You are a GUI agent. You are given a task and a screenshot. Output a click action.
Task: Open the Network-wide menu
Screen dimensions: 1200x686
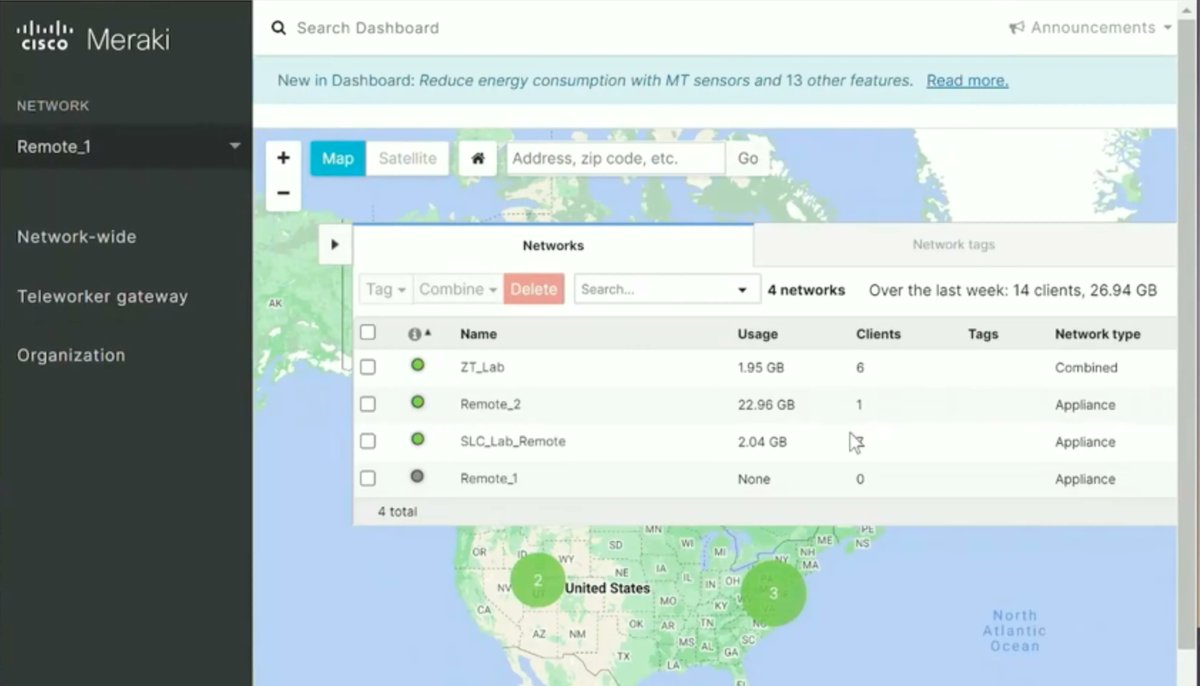tap(76, 237)
